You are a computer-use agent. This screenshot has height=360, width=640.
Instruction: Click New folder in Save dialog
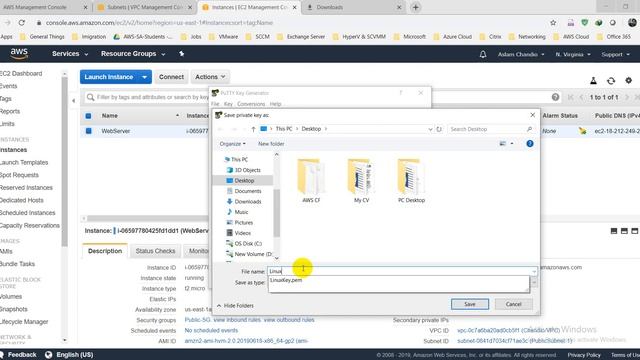(x=271, y=144)
